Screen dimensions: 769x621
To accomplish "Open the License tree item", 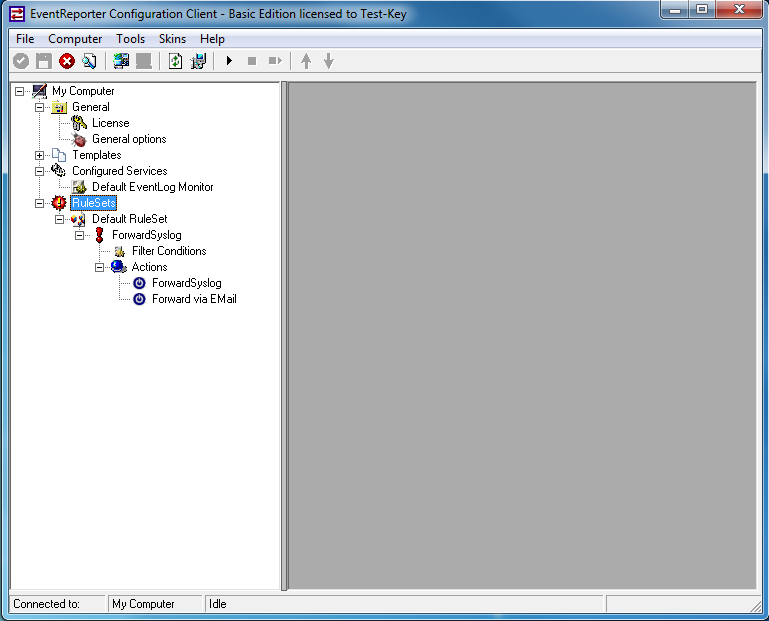I will (x=111, y=123).
